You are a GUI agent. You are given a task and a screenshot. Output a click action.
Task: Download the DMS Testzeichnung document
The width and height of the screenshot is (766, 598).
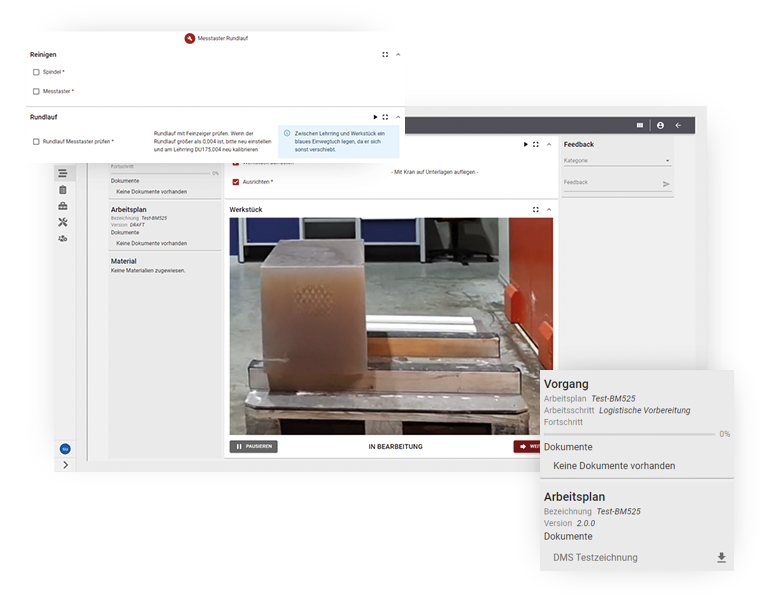(x=721, y=558)
